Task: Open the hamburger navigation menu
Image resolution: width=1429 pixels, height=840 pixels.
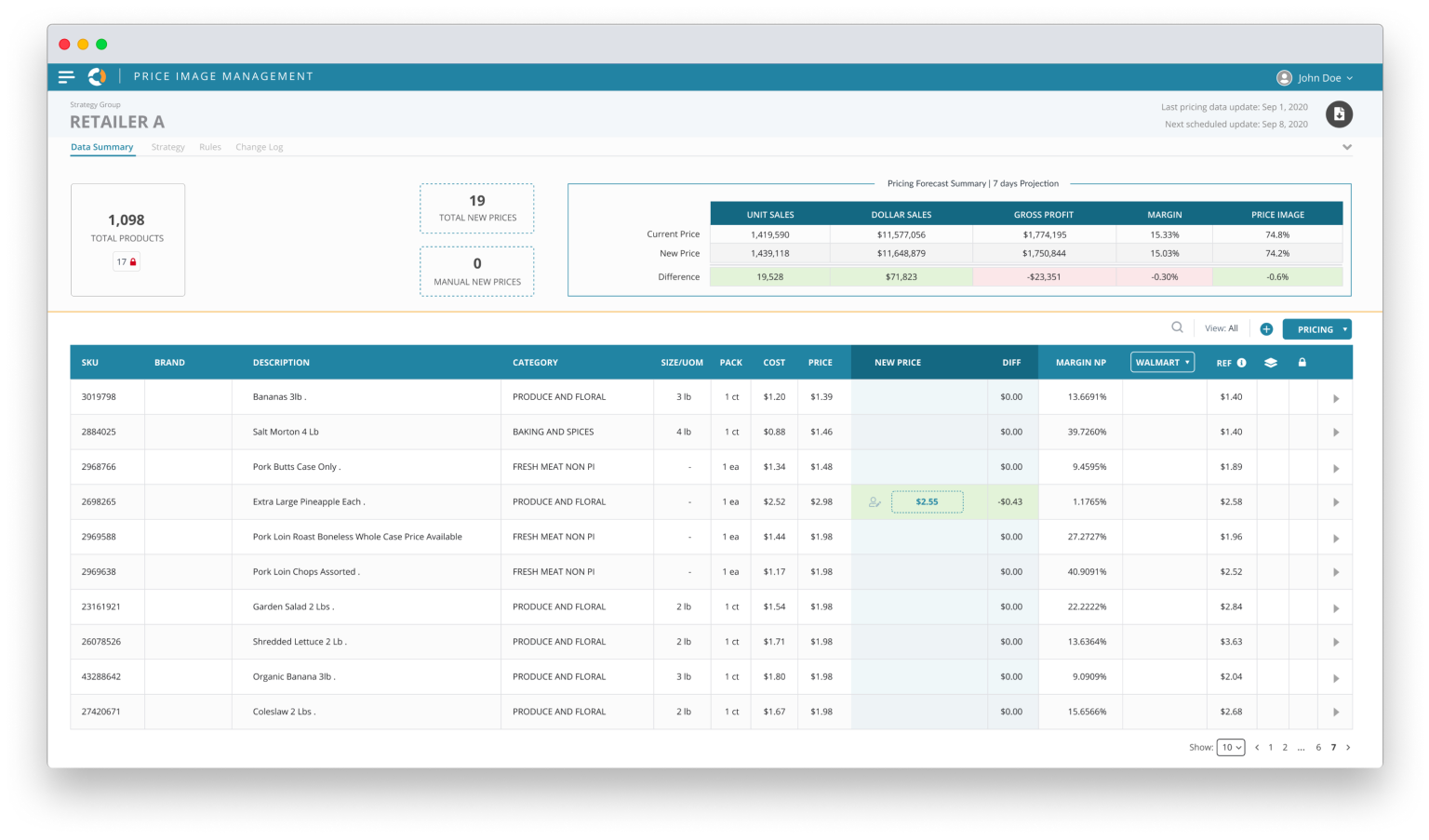Action: coord(66,77)
